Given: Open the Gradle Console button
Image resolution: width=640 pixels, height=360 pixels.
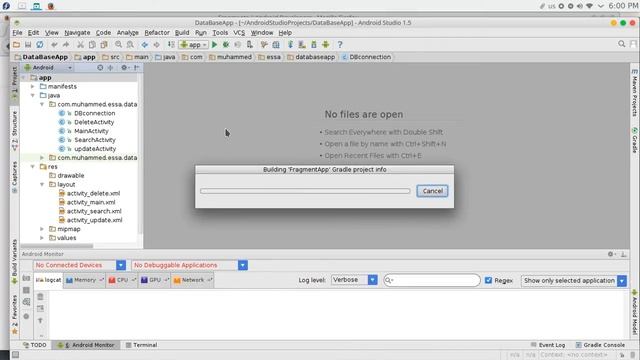Looking at the screenshot, I should (600, 345).
